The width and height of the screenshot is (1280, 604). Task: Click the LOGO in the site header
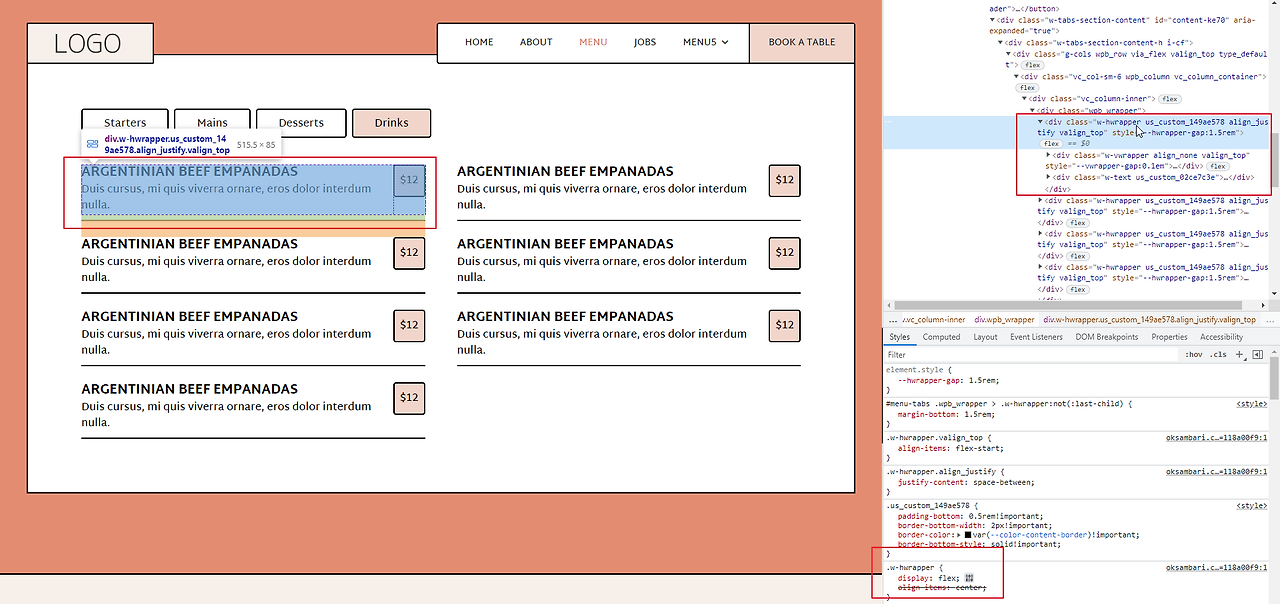pos(88,43)
